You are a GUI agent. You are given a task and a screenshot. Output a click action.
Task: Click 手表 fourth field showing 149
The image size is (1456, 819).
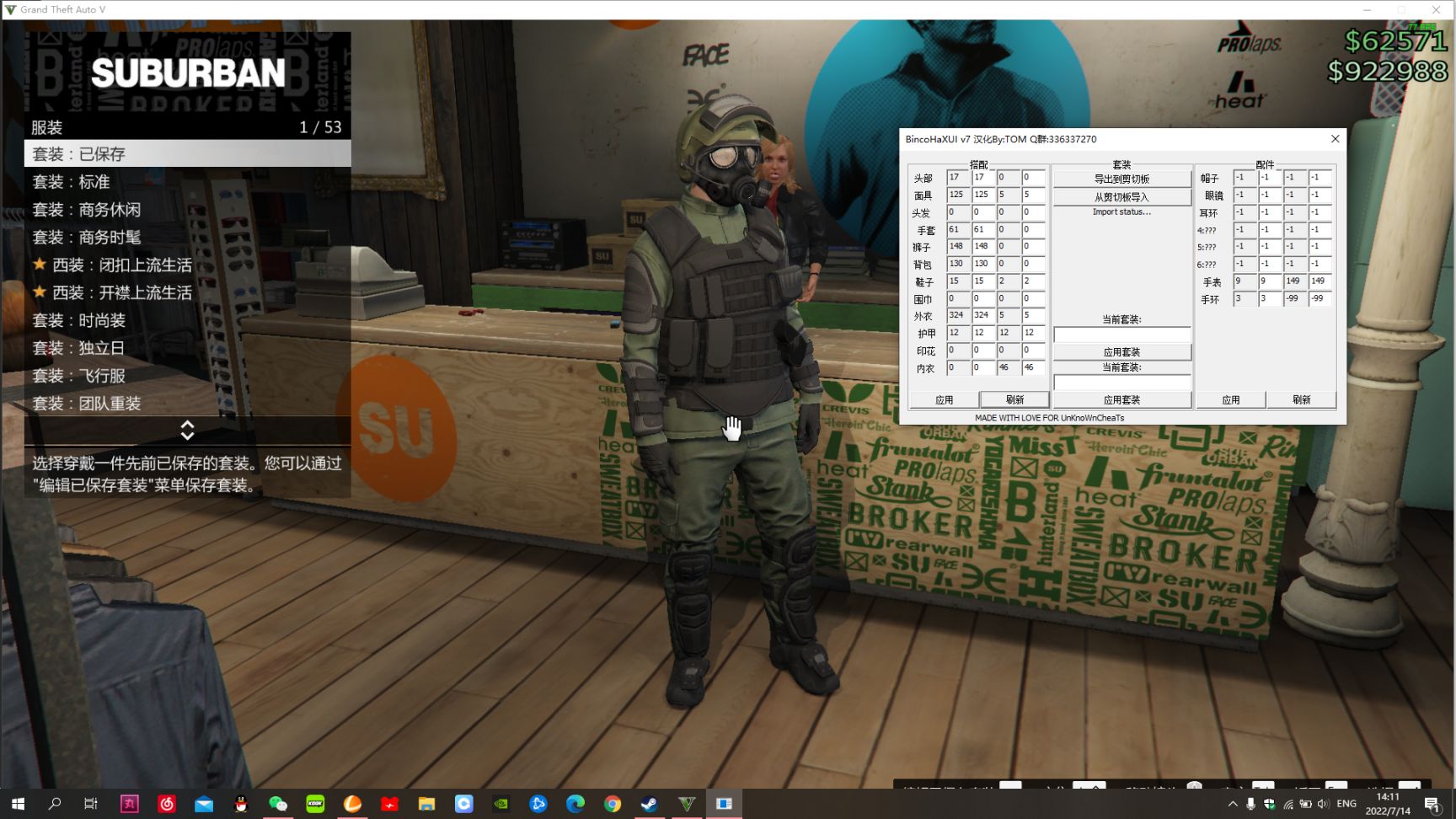click(x=1319, y=281)
